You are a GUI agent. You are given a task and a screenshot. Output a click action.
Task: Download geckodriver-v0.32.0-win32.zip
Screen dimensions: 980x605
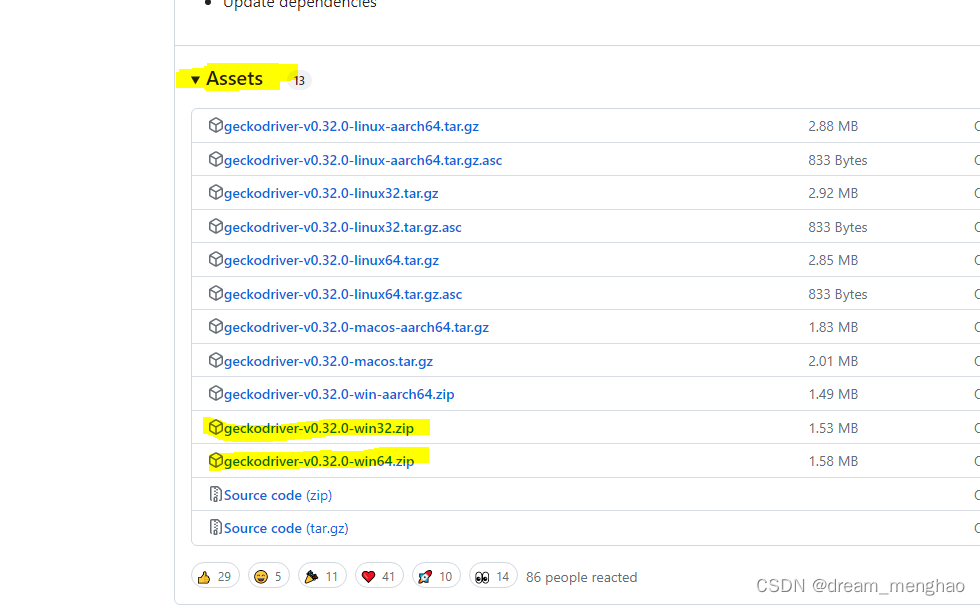319,428
